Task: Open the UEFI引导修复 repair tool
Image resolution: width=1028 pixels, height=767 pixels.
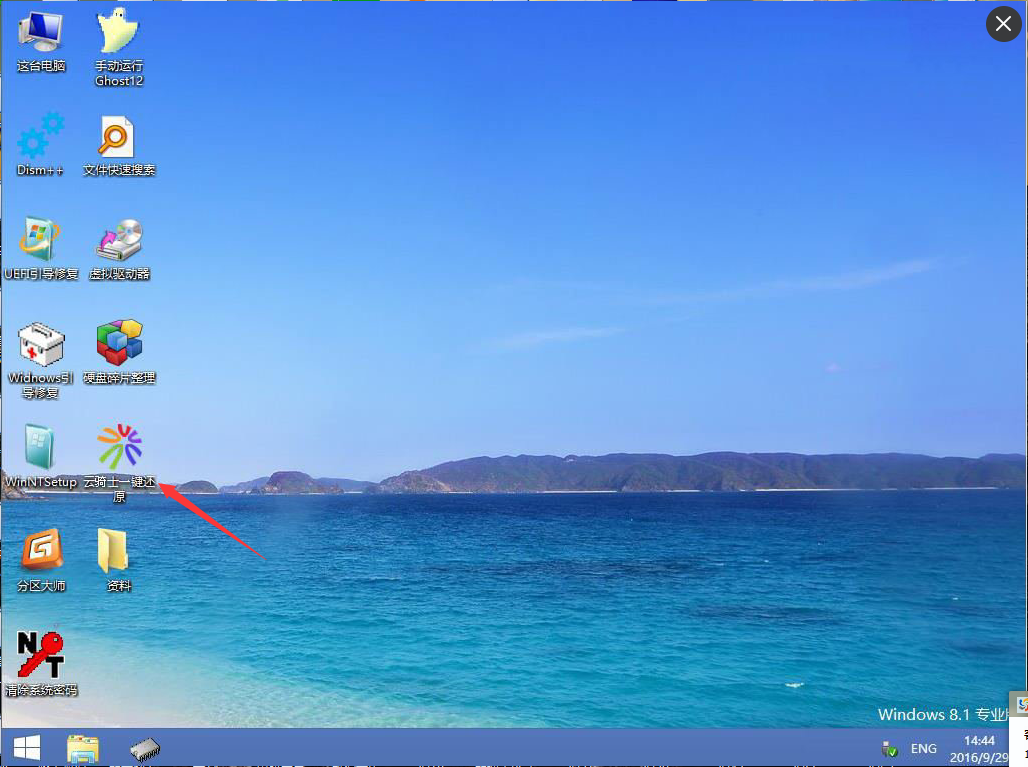Action: tap(38, 240)
